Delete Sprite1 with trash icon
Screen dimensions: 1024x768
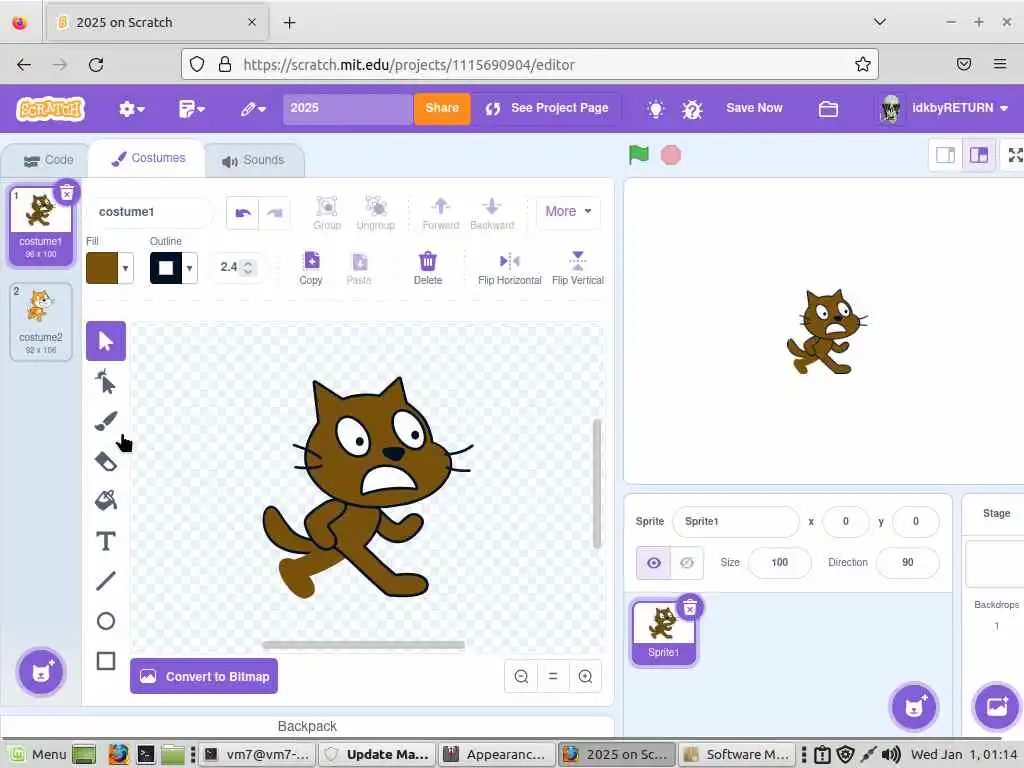(x=690, y=607)
